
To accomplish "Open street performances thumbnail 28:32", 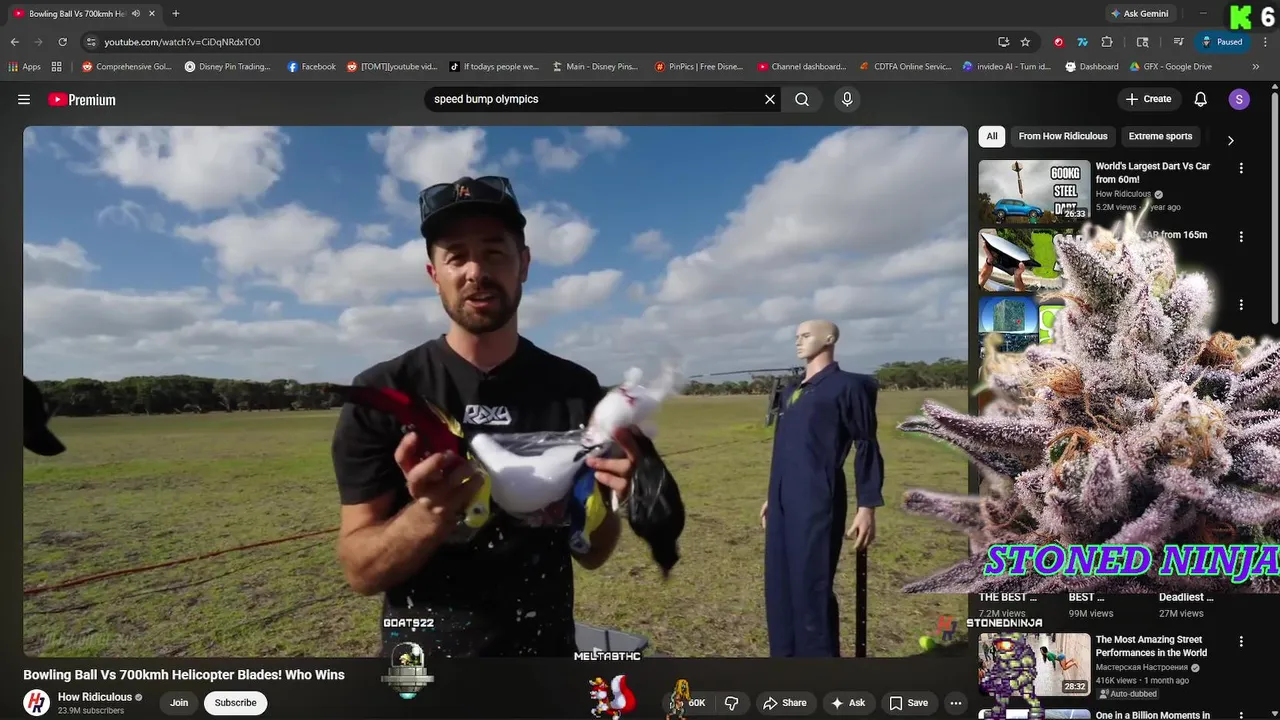I will click(x=1034, y=664).
